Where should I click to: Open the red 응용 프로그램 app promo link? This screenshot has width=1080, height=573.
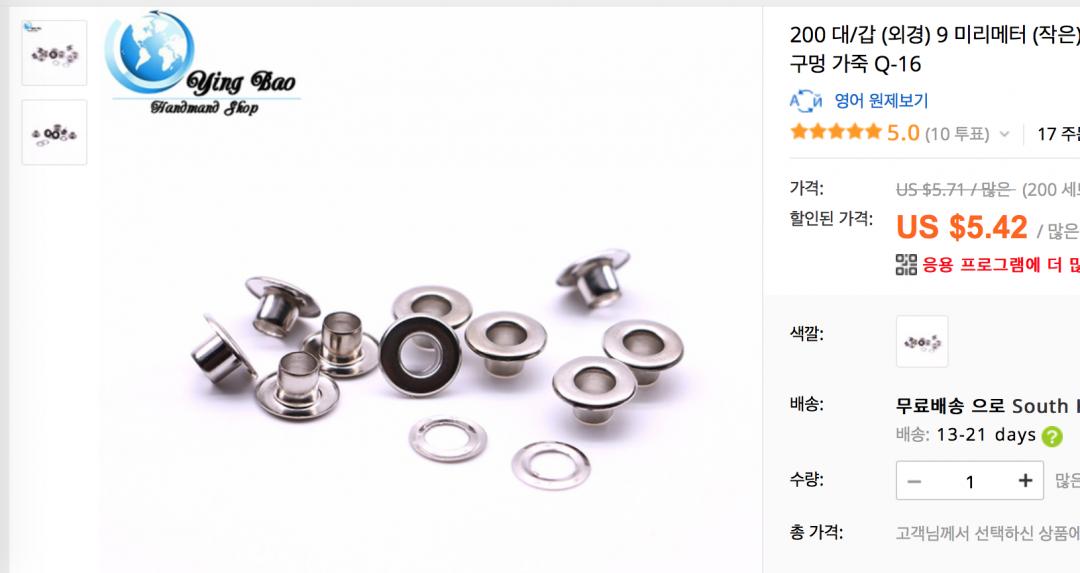pyautogui.click(x=1001, y=264)
